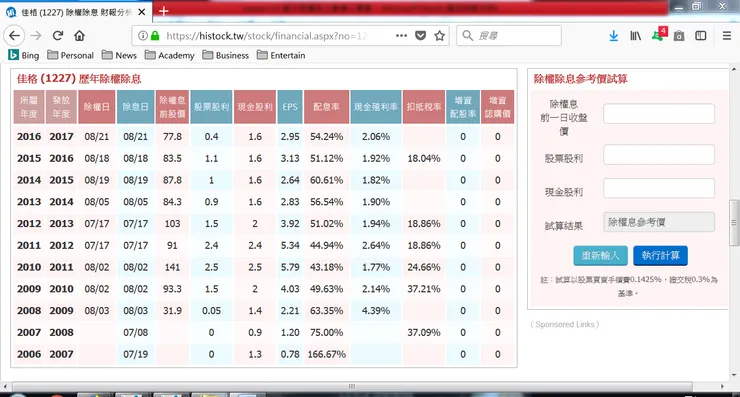Open the Business bookmarks folder
Image resolution: width=740 pixels, height=397 pixels.
pyautogui.click(x=226, y=55)
